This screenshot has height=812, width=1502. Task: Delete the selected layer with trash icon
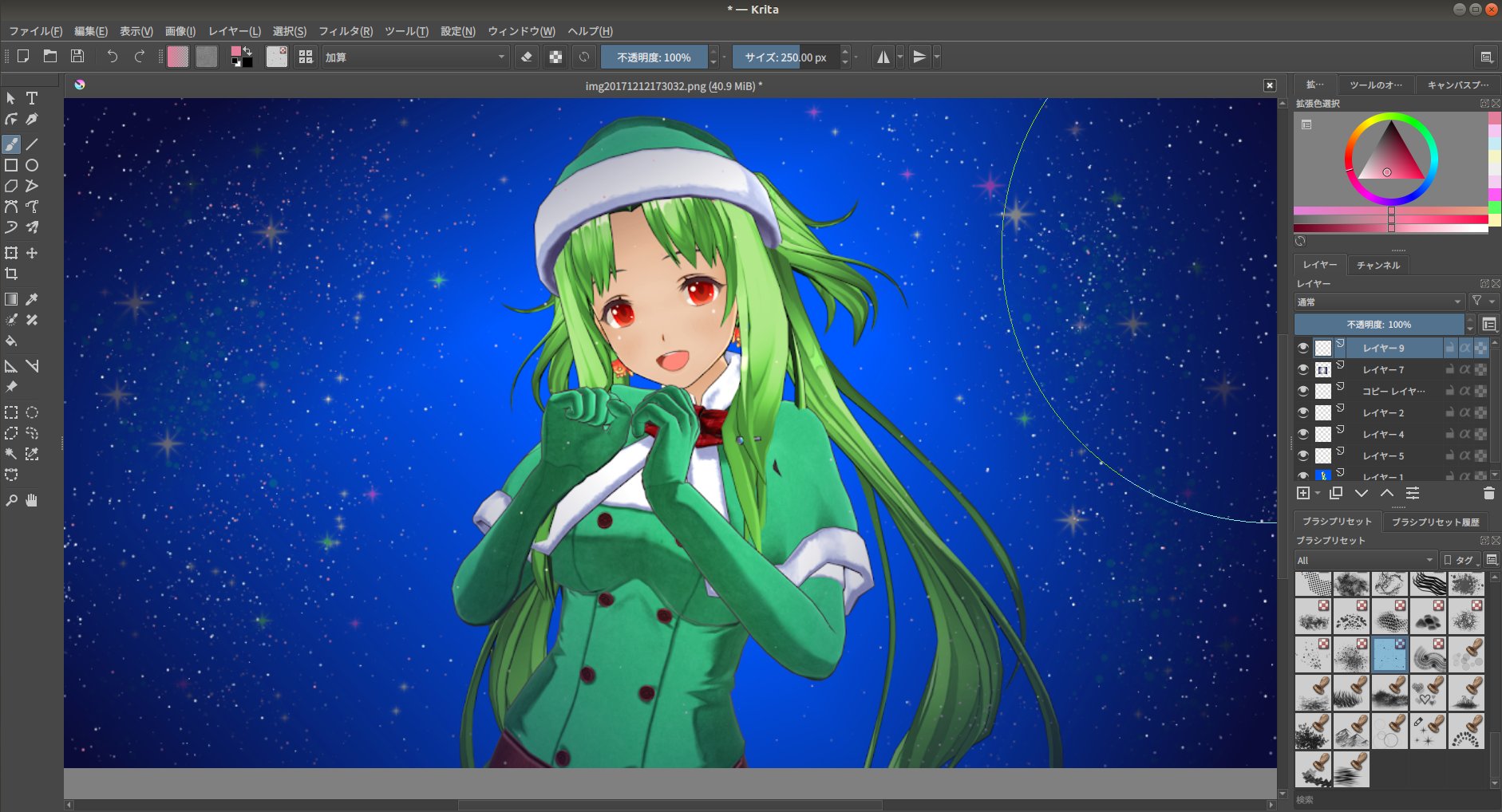[x=1488, y=494]
